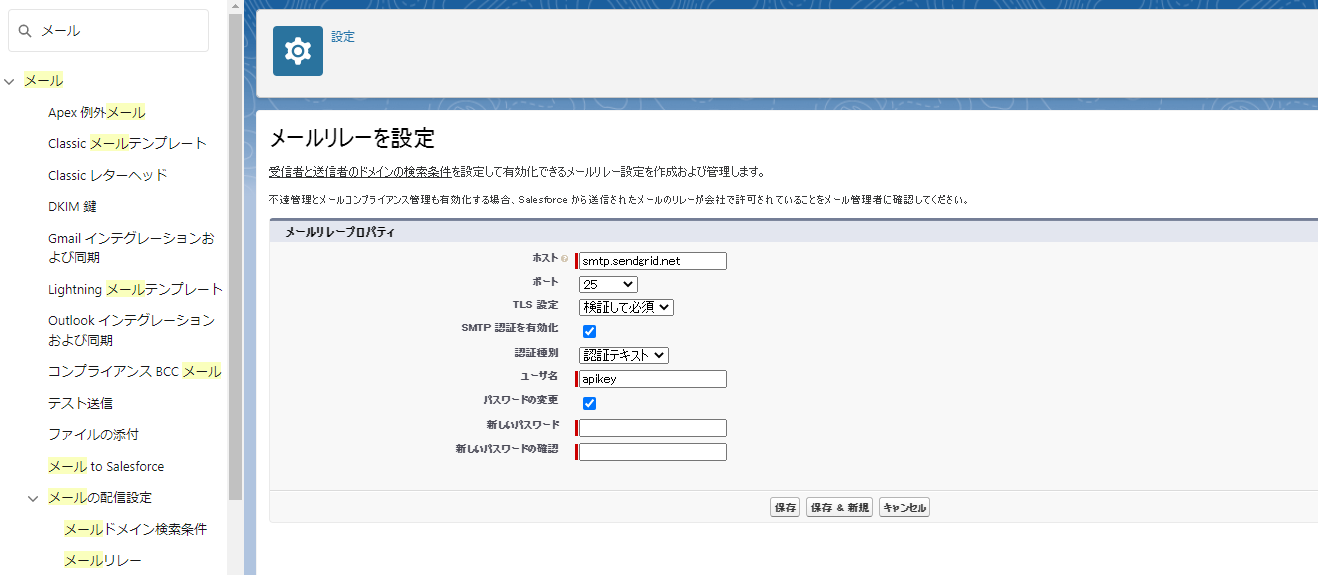The image size is (1318, 575).
Task: Open Gmail インテグレーションおよび同期
Action: (131, 248)
